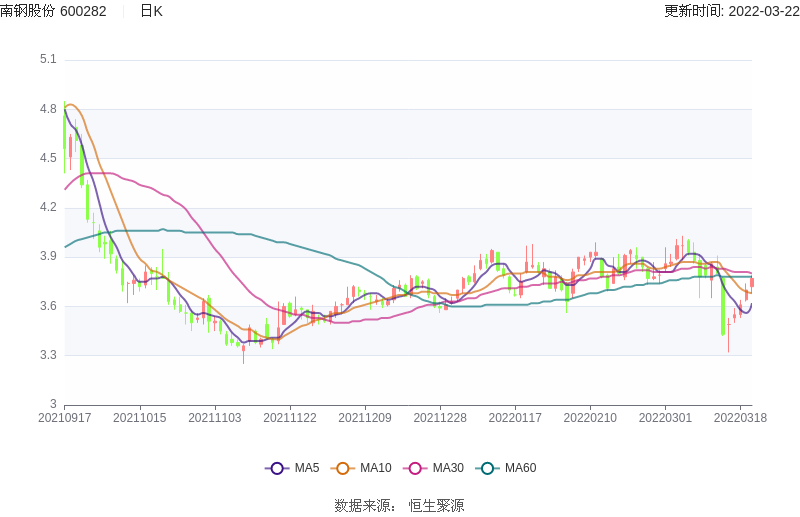Select the 20210917 date on the x-axis

coord(65,417)
